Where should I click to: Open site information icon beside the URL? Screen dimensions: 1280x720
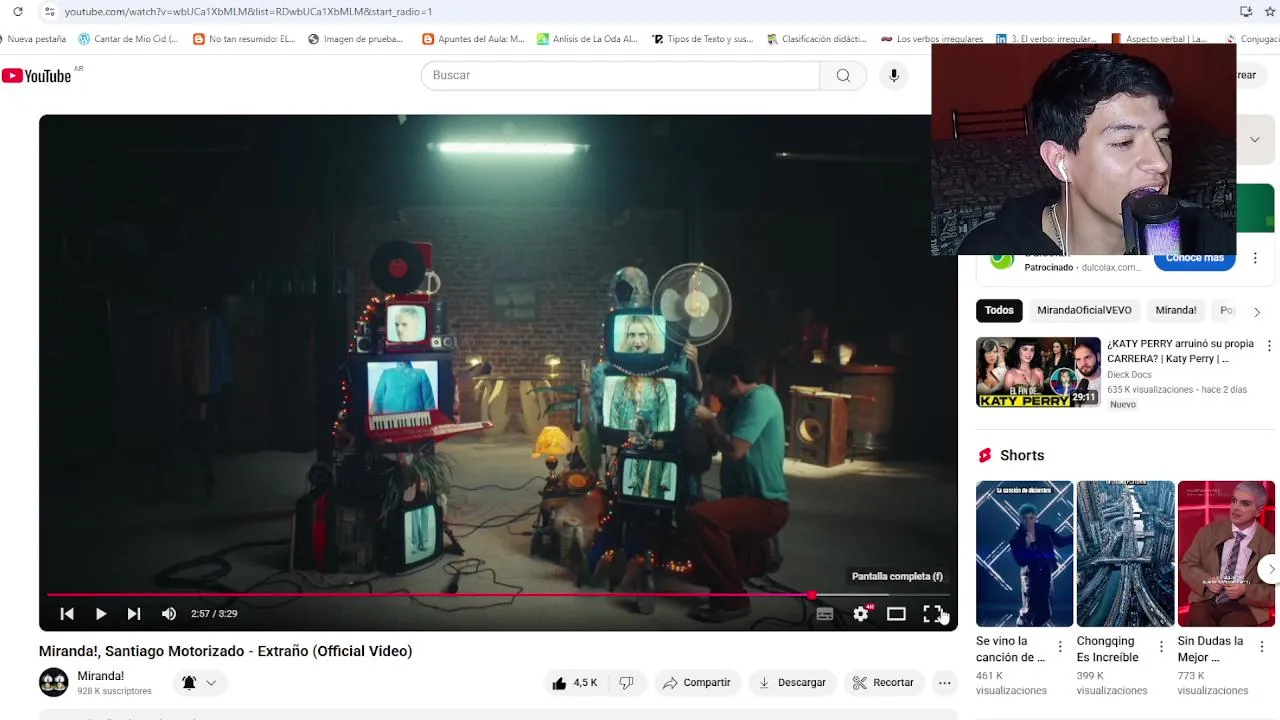(x=49, y=12)
